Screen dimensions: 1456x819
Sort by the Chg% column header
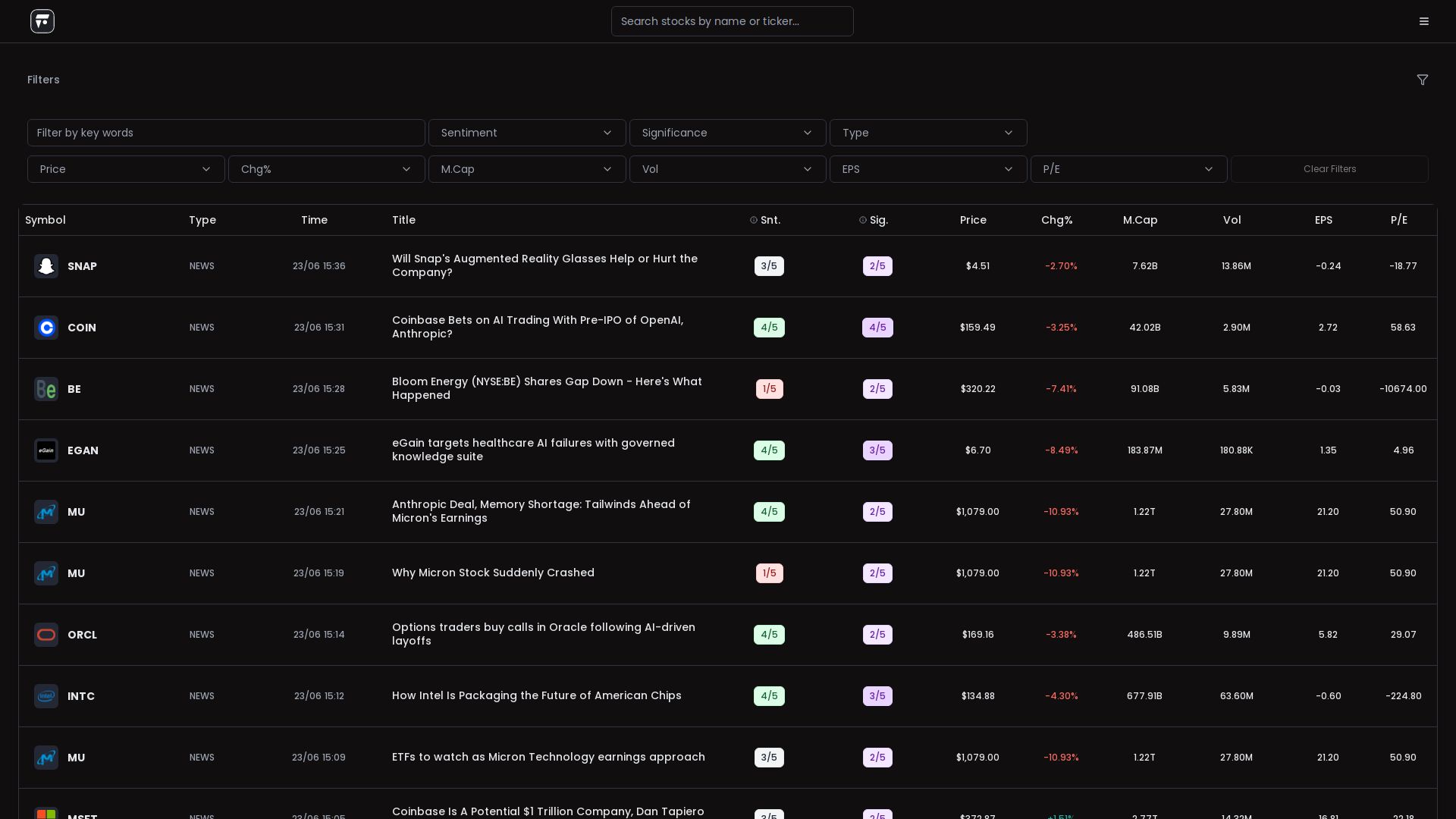click(x=1057, y=220)
